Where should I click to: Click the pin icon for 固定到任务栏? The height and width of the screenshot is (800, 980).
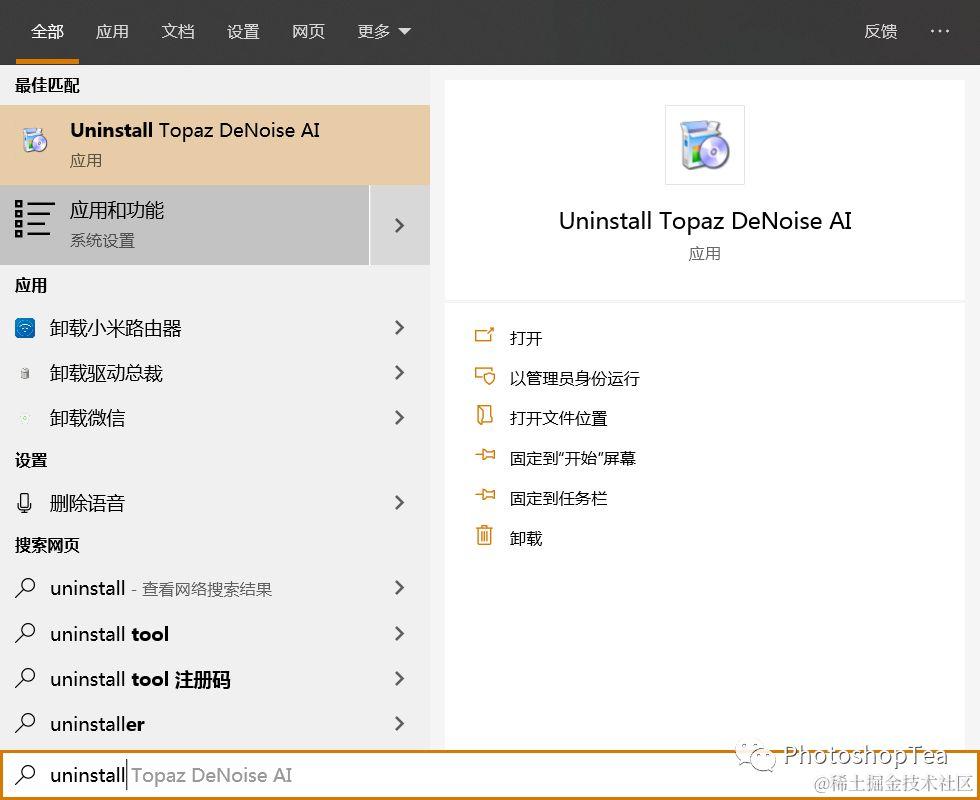pos(485,495)
